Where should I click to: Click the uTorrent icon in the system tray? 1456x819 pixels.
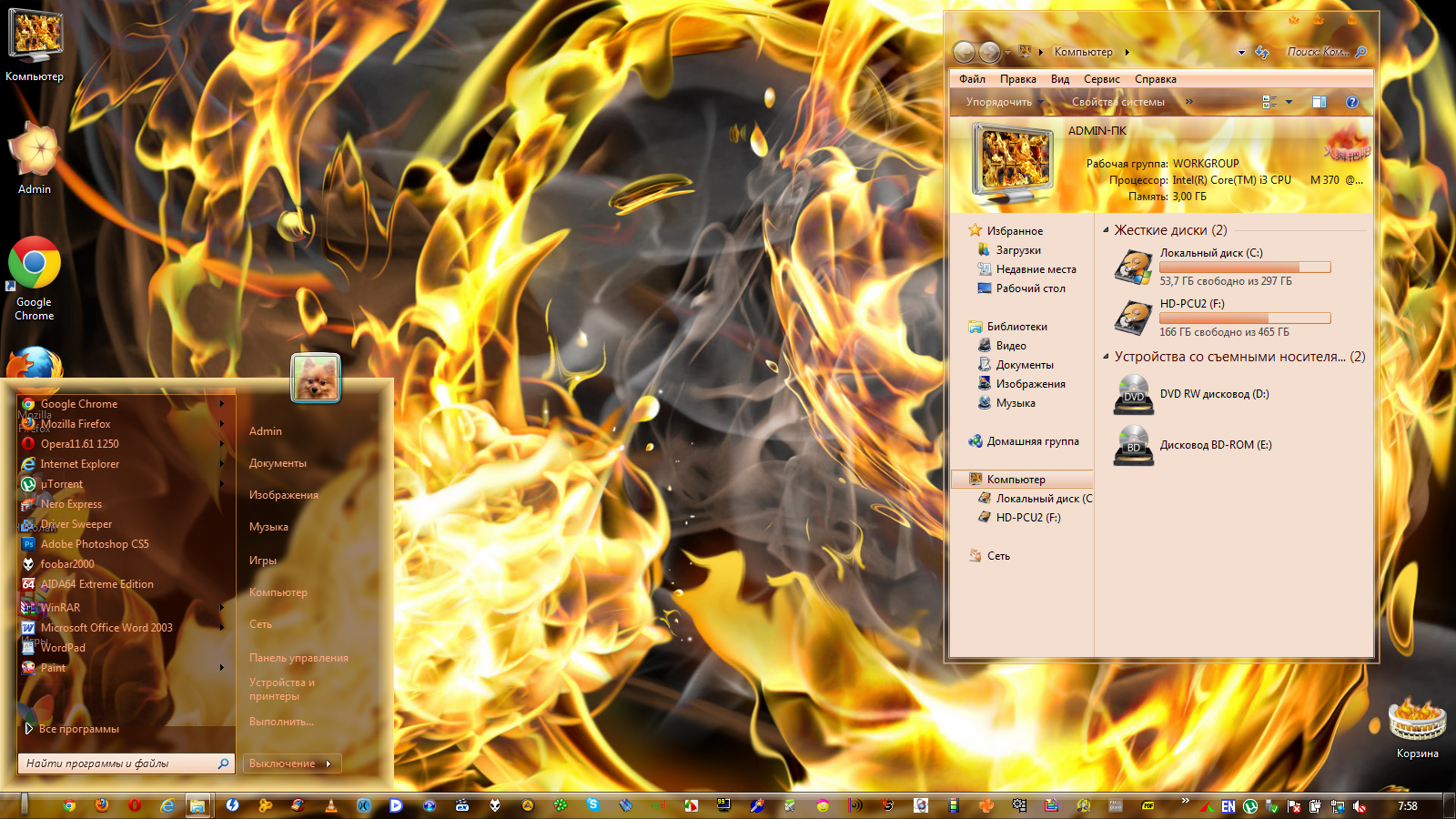(x=1250, y=806)
